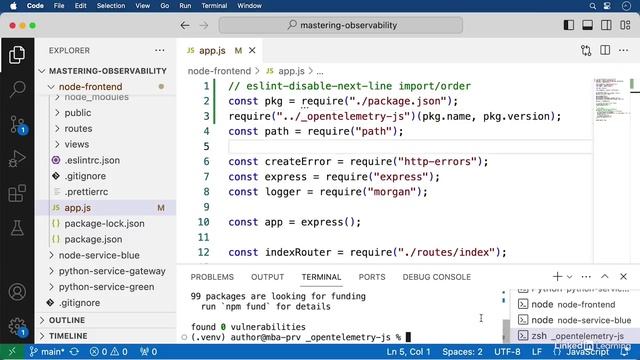
Task: Click the mastering-observability command center search
Action: [x=341, y=25]
